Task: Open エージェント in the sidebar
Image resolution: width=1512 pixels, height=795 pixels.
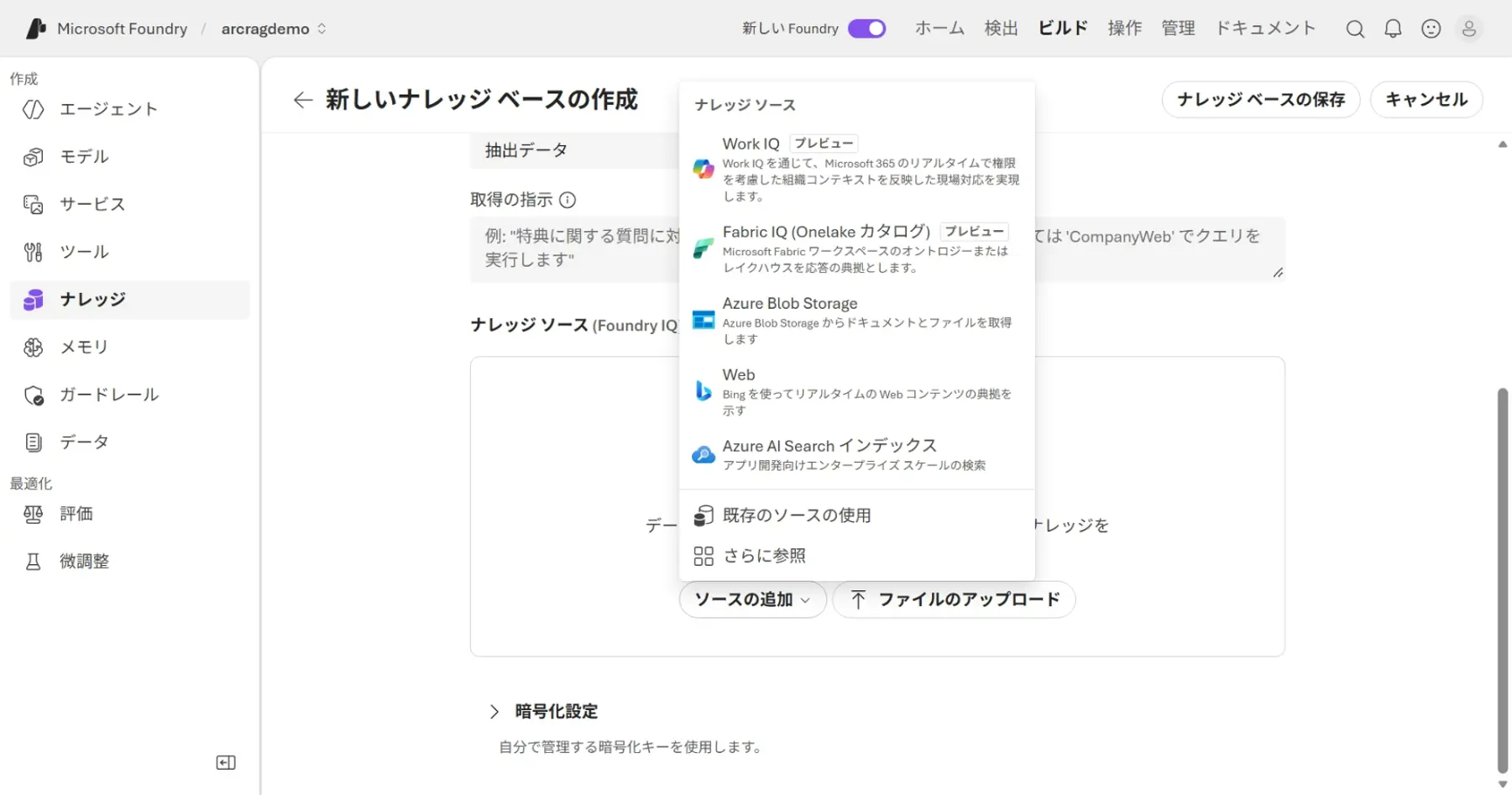Action: [x=130, y=109]
